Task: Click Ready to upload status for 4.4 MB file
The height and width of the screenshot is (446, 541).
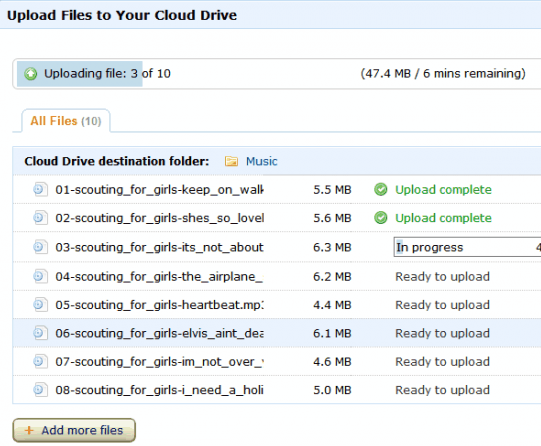Action: pyautogui.click(x=442, y=305)
